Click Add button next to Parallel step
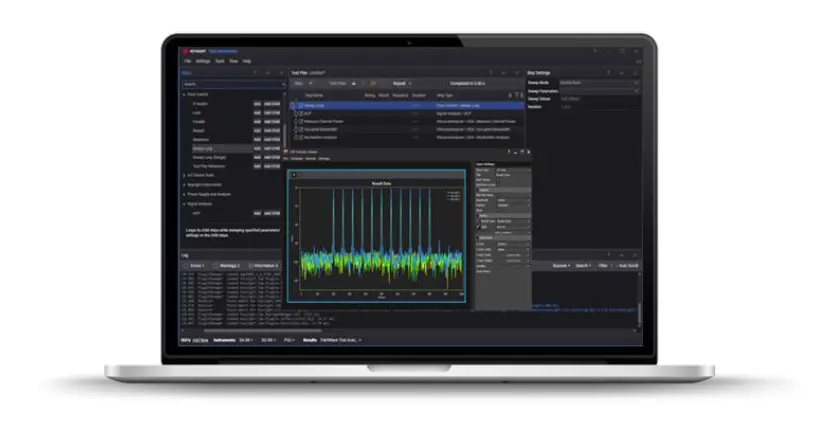This screenshot has width=838, height=430. click(x=256, y=121)
